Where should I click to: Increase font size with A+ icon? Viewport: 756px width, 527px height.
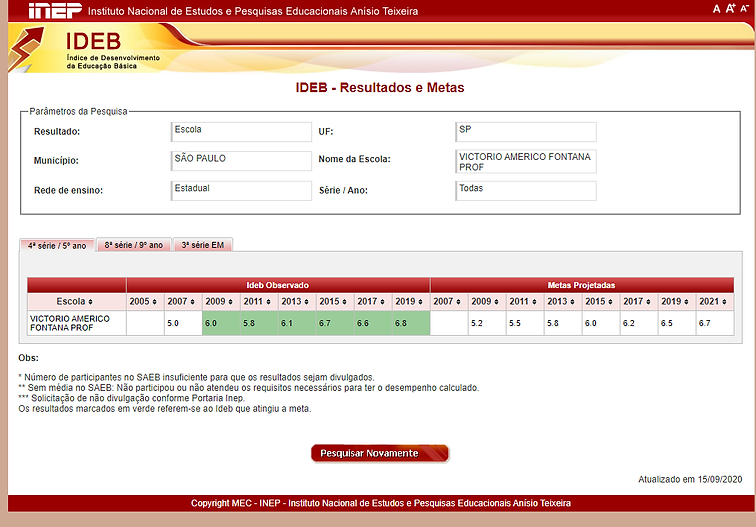pyautogui.click(x=731, y=8)
